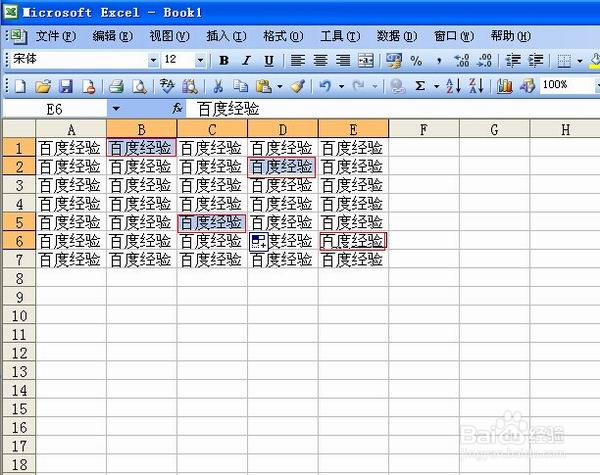Open font size dropdown arrow
The width and height of the screenshot is (600, 475).
[x=200, y=60]
